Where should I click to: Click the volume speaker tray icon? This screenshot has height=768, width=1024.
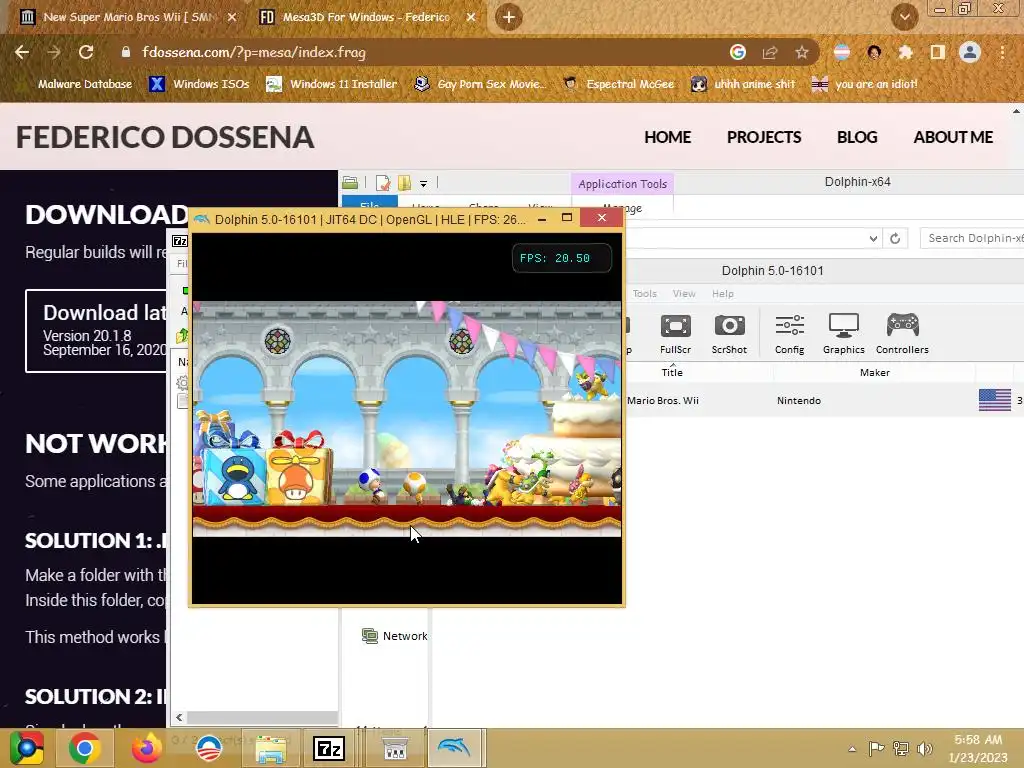click(924, 748)
